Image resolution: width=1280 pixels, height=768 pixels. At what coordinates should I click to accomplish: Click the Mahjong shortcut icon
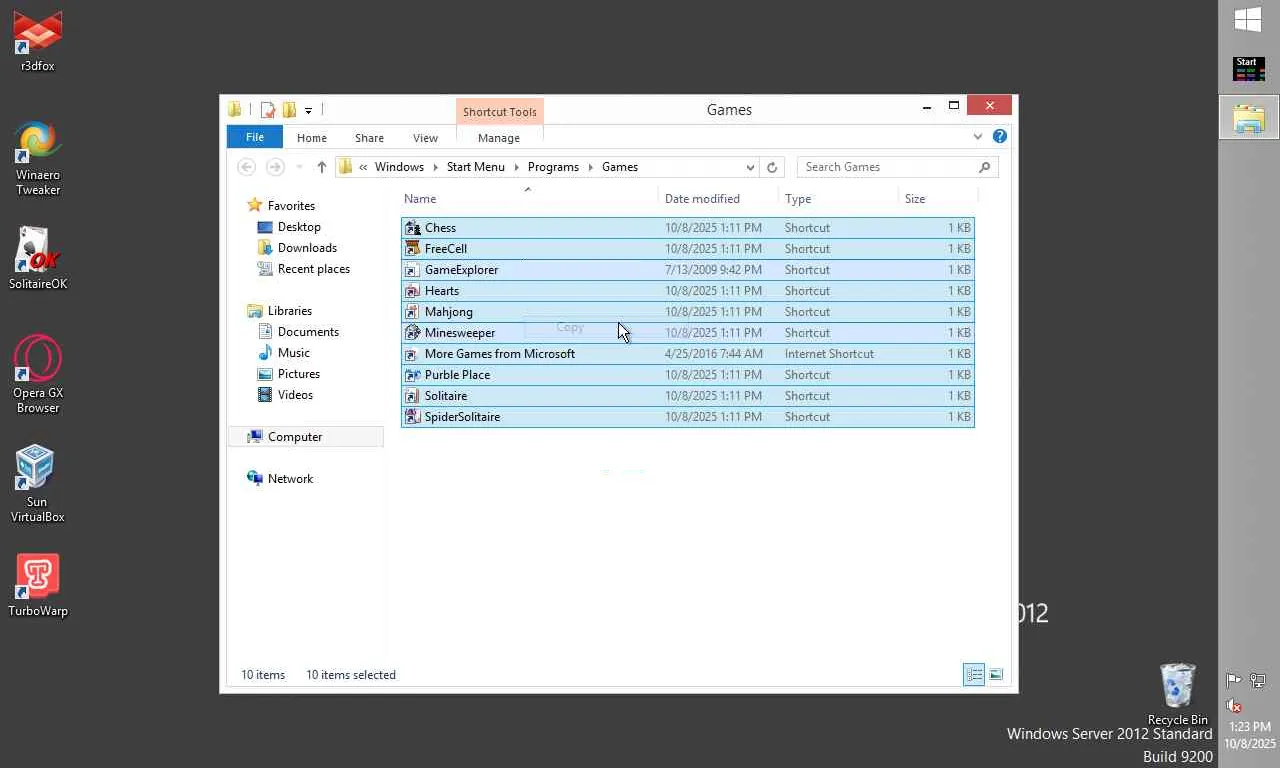point(412,312)
